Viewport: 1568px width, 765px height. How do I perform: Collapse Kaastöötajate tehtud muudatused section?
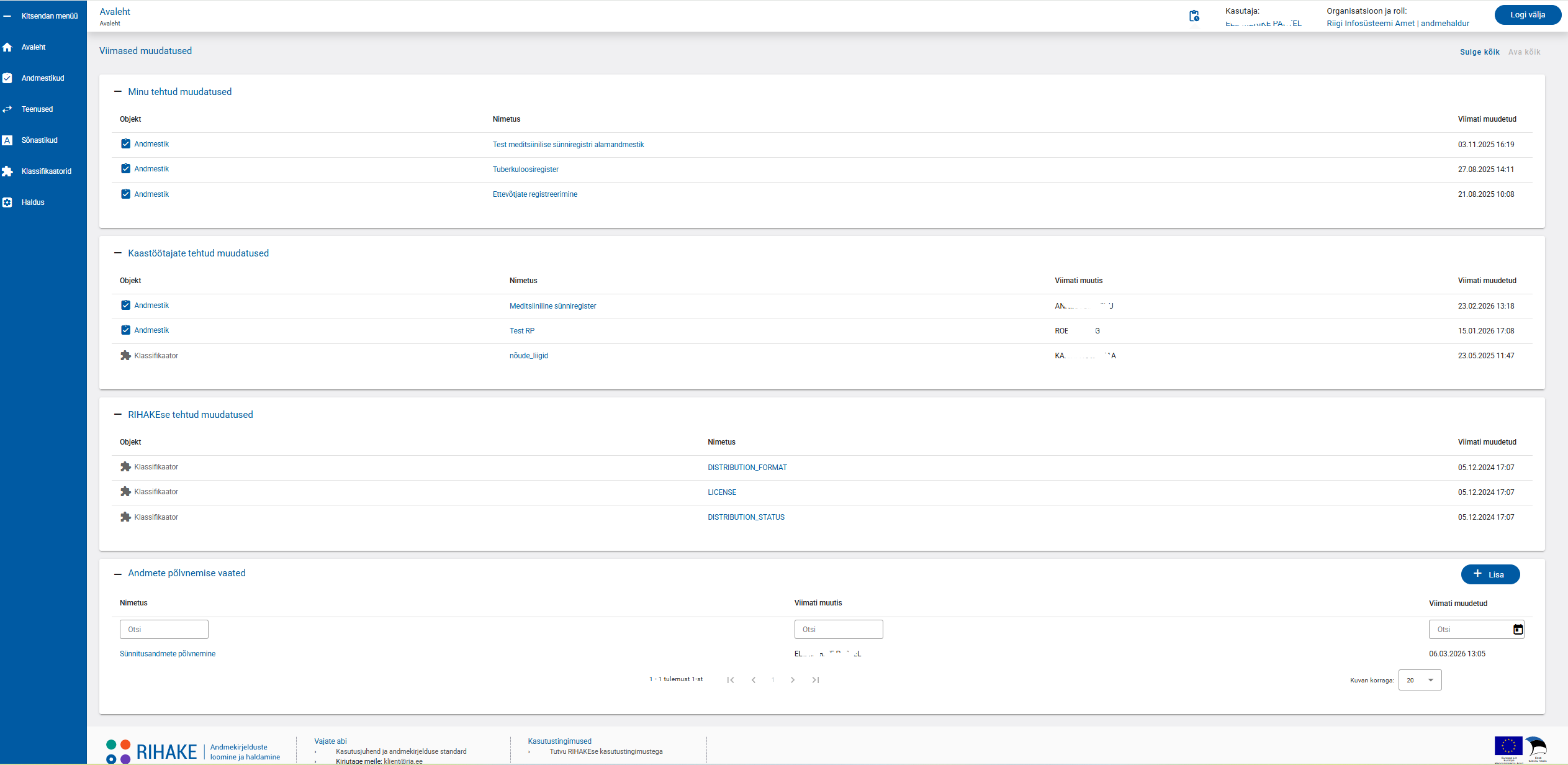pos(118,253)
